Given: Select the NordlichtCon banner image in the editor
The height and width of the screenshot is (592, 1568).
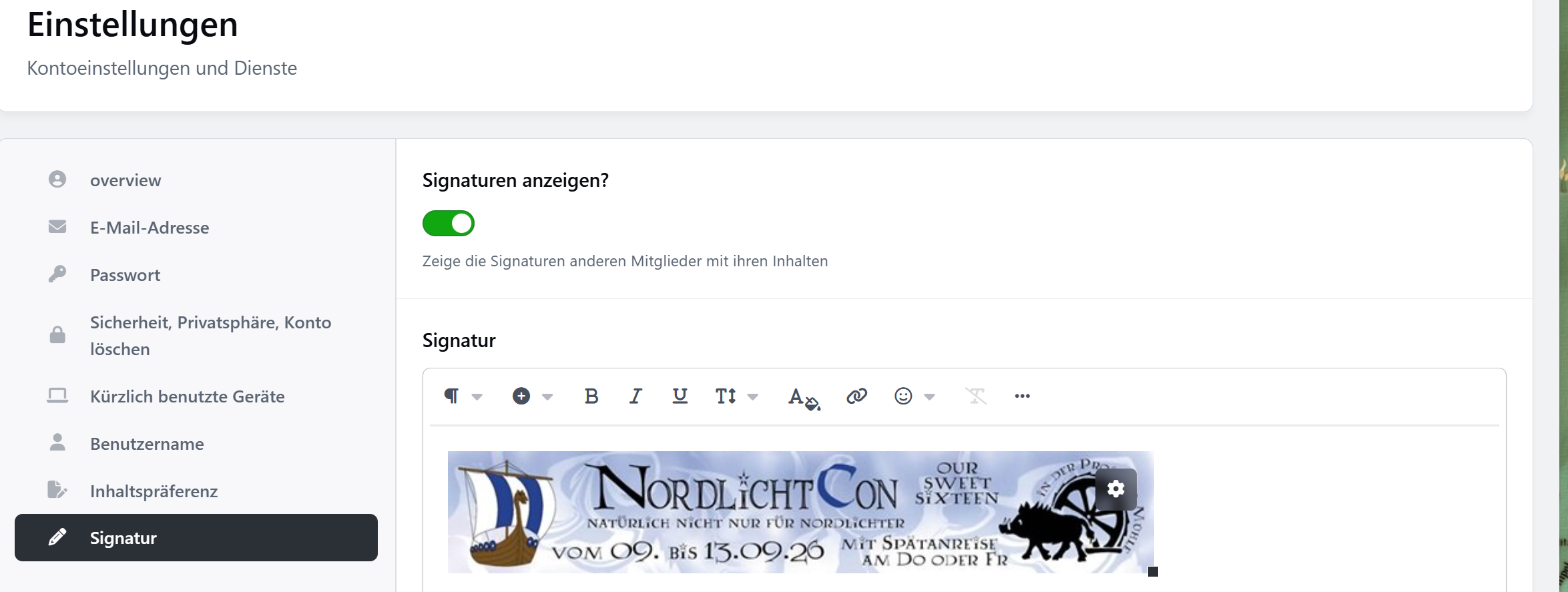Looking at the screenshot, I should tap(800, 512).
